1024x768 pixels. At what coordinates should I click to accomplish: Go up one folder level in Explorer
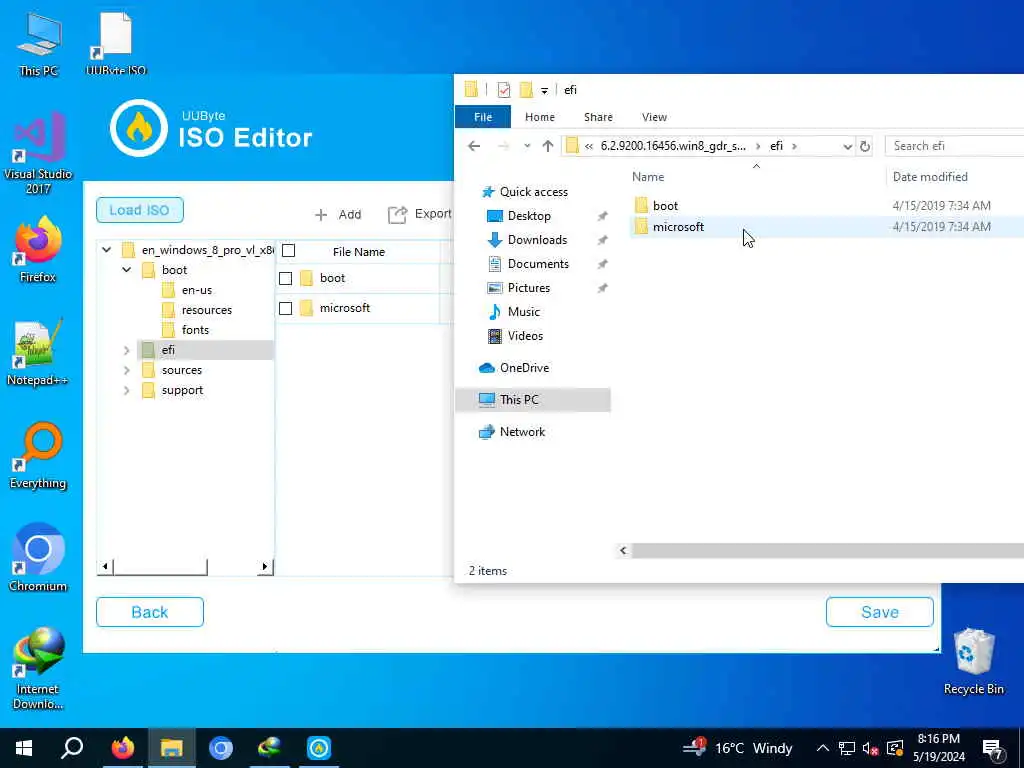(548, 146)
